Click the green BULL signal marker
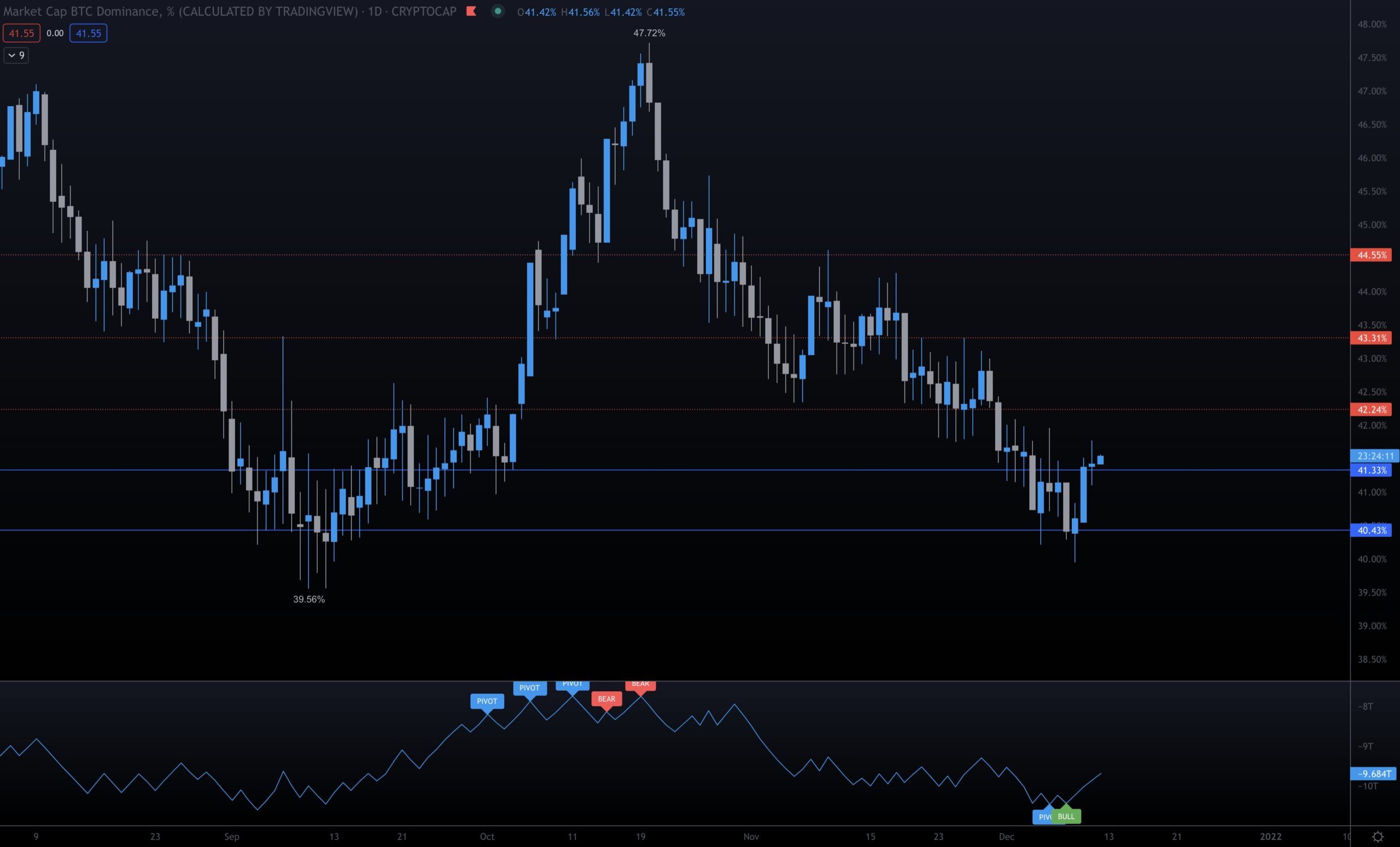 click(x=1066, y=816)
